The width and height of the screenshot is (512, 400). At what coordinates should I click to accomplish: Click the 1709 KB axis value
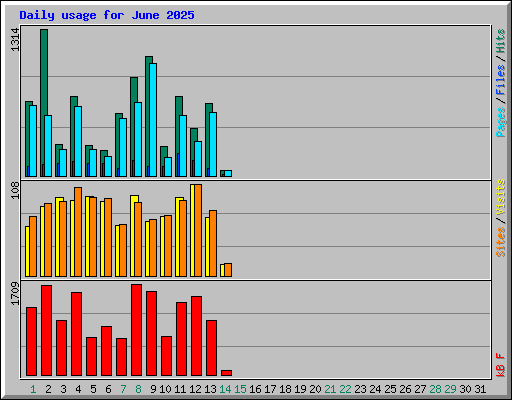pyautogui.click(x=15, y=293)
